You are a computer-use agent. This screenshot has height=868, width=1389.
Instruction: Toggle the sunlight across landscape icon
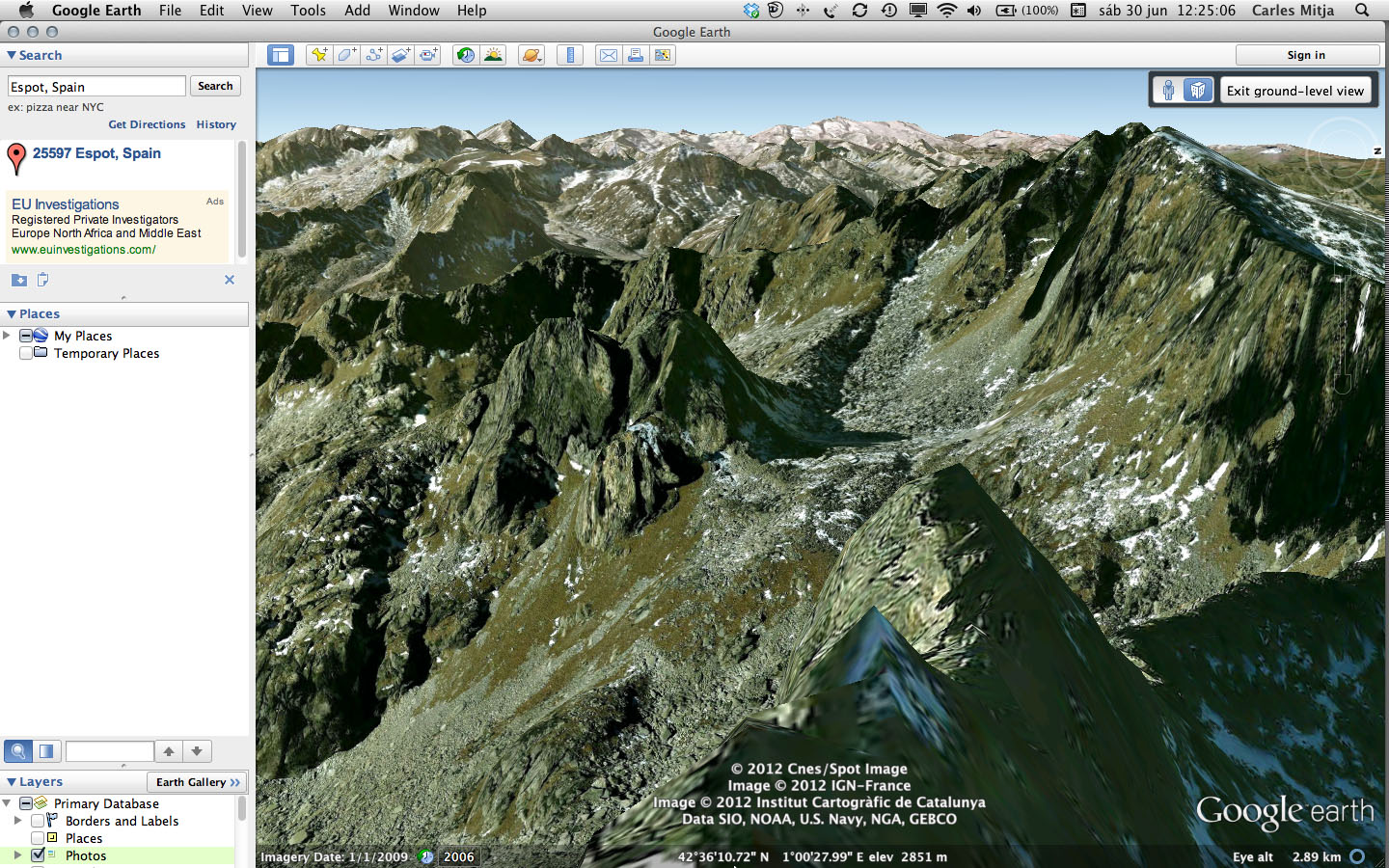pos(493,55)
